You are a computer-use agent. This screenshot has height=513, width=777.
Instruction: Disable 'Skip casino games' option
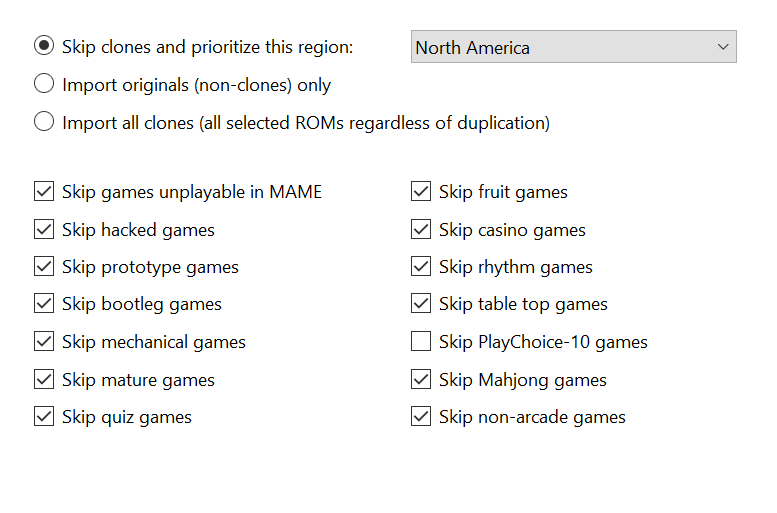pyautogui.click(x=421, y=230)
